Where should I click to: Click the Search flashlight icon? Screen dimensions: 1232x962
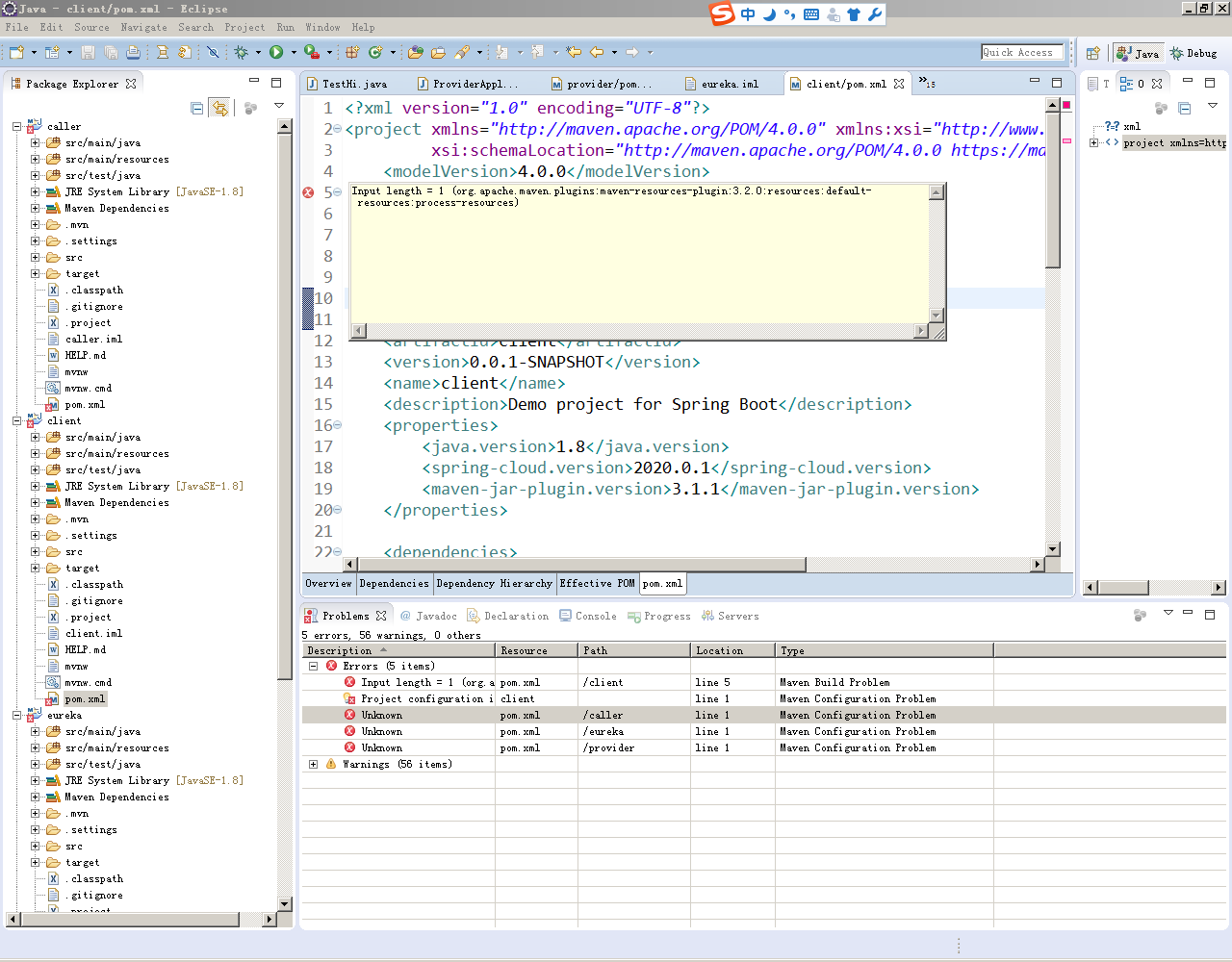(x=462, y=52)
